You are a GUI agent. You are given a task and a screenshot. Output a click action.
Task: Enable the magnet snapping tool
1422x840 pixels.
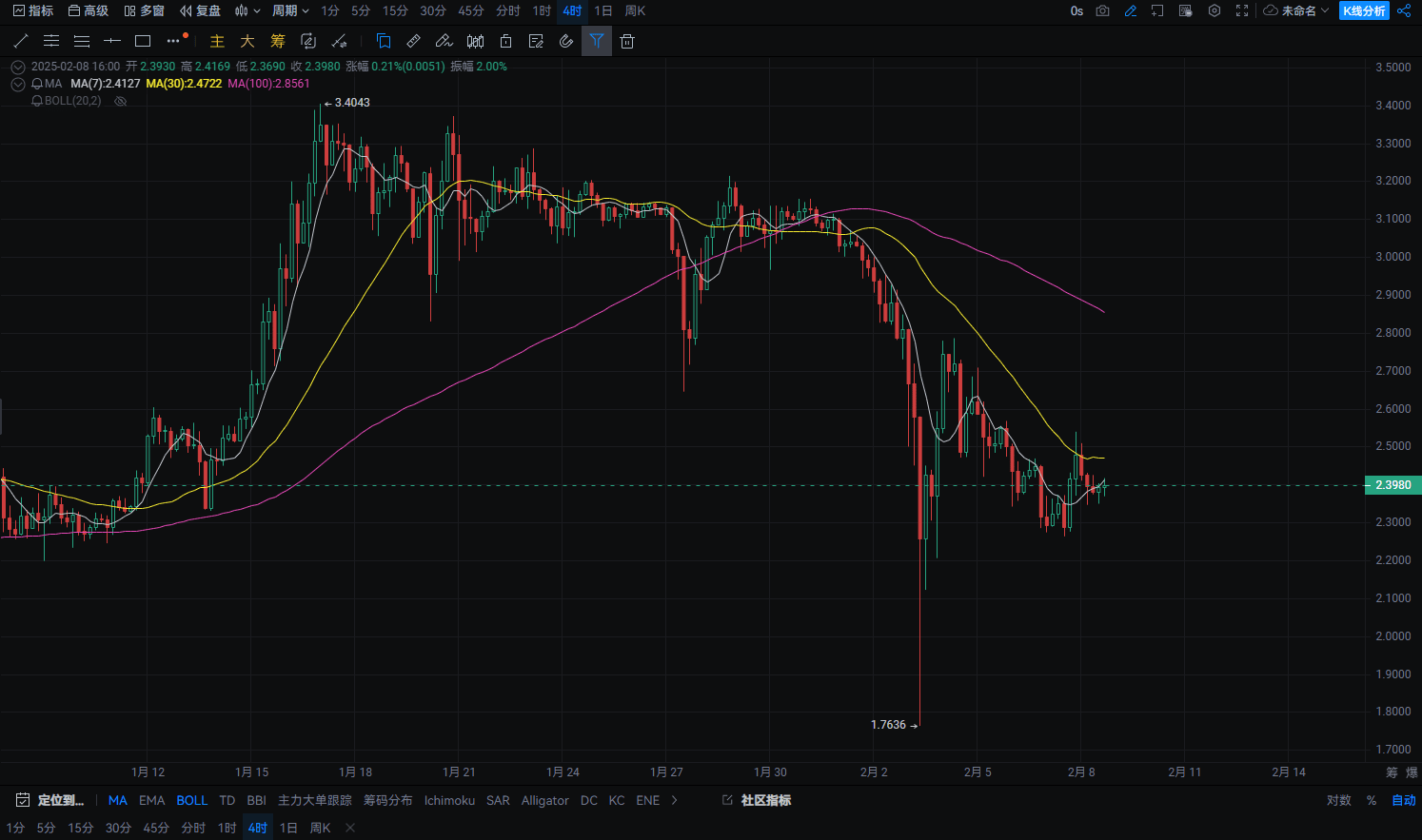(x=566, y=41)
